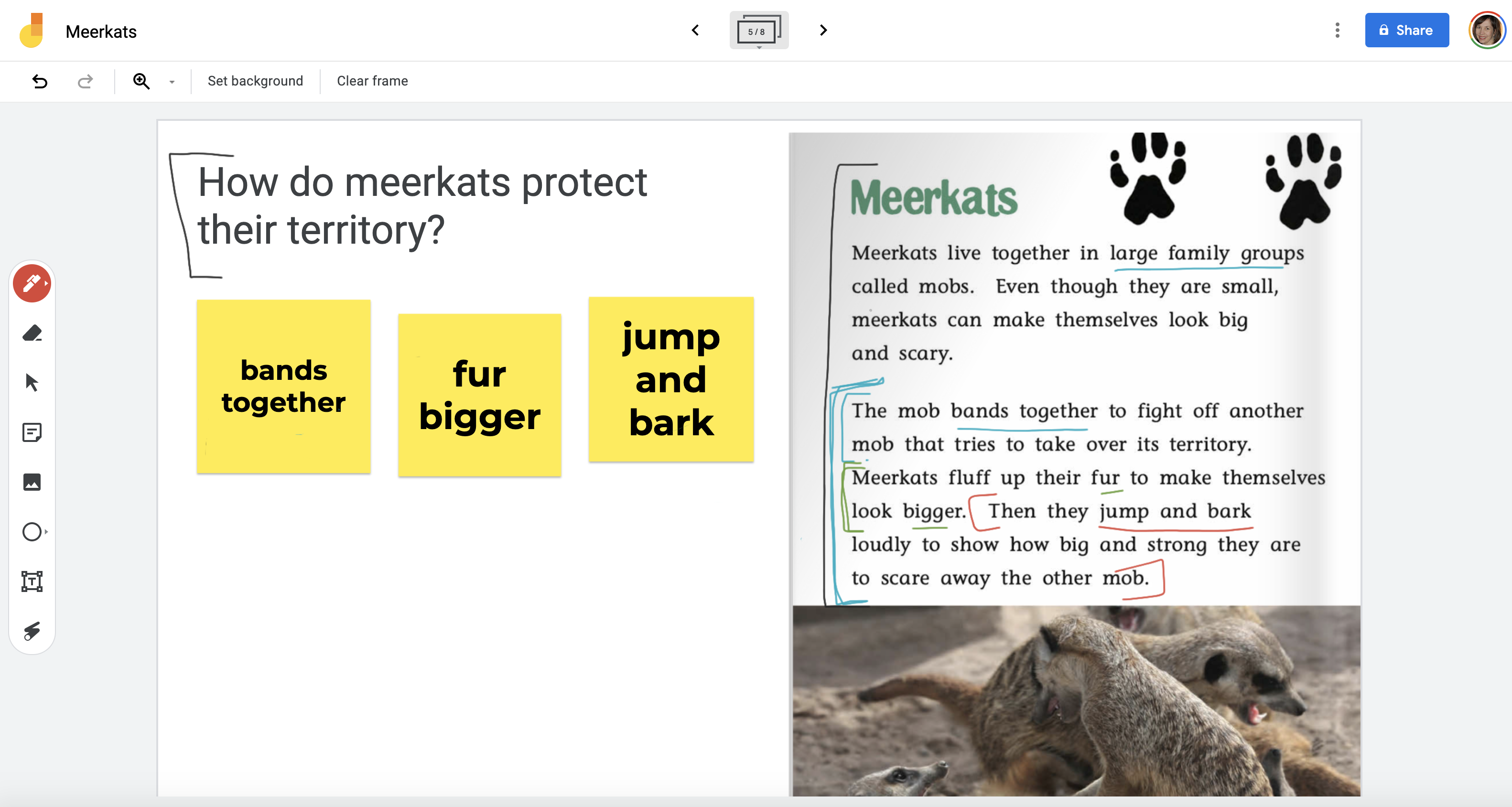This screenshot has width=1512, height=807.
Task: Choose the Text box tool
Action: (x=32, y=581)
